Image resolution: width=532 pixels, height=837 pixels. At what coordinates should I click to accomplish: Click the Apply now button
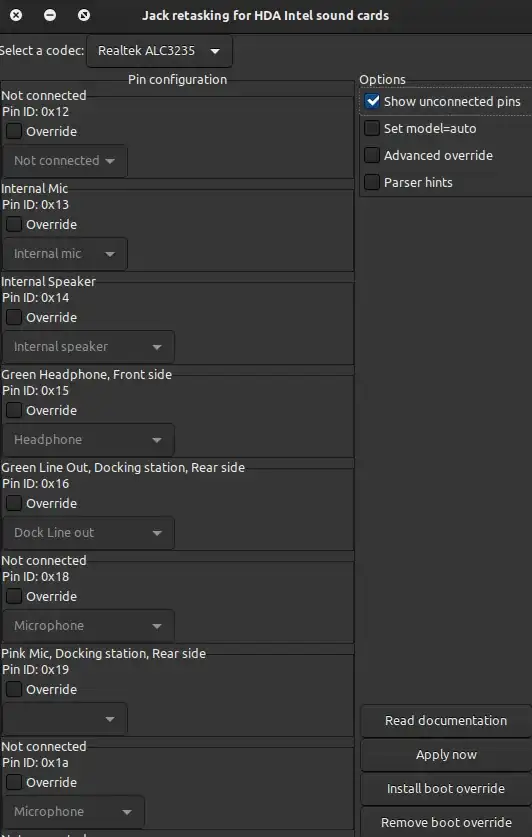pyautogui.click(x=446, y=755)
